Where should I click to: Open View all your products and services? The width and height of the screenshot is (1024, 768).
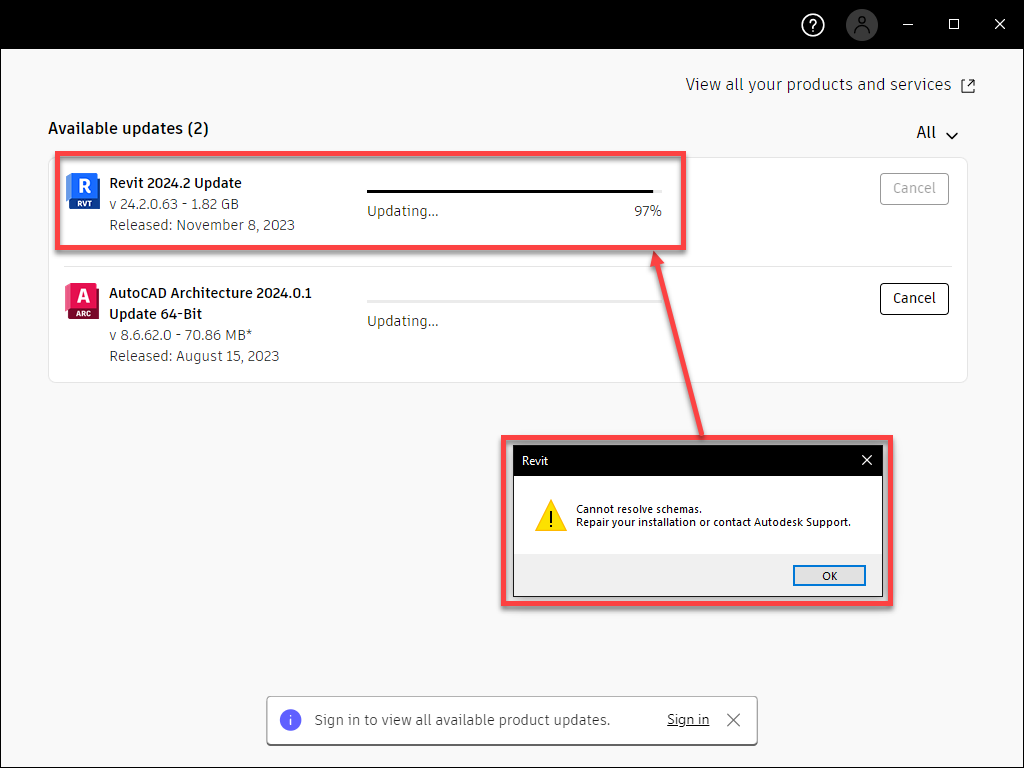tap(818, 85)
